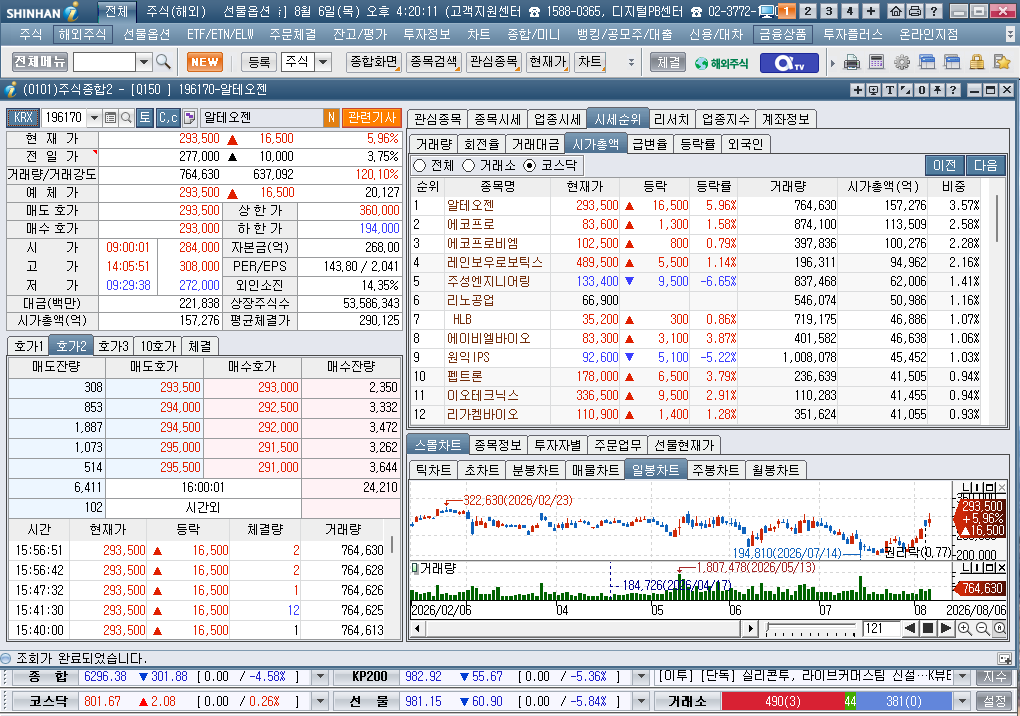Click the chart bar count field showing 121
The image size is (1020, 716).
(880, 628)
